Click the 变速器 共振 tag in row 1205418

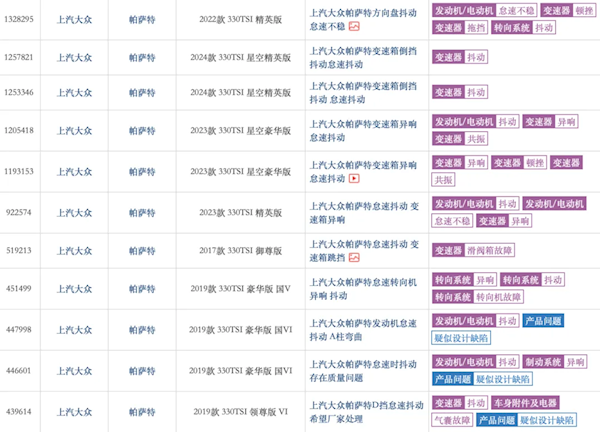pyautogui.click(x=460, y=139)
